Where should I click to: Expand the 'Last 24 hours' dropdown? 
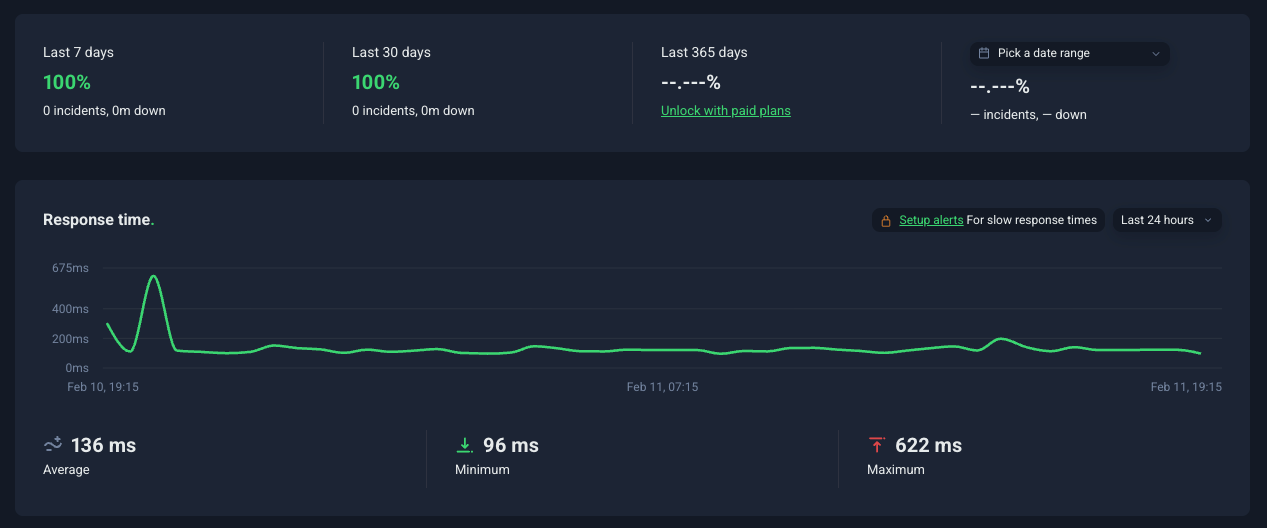(1166, 220)
